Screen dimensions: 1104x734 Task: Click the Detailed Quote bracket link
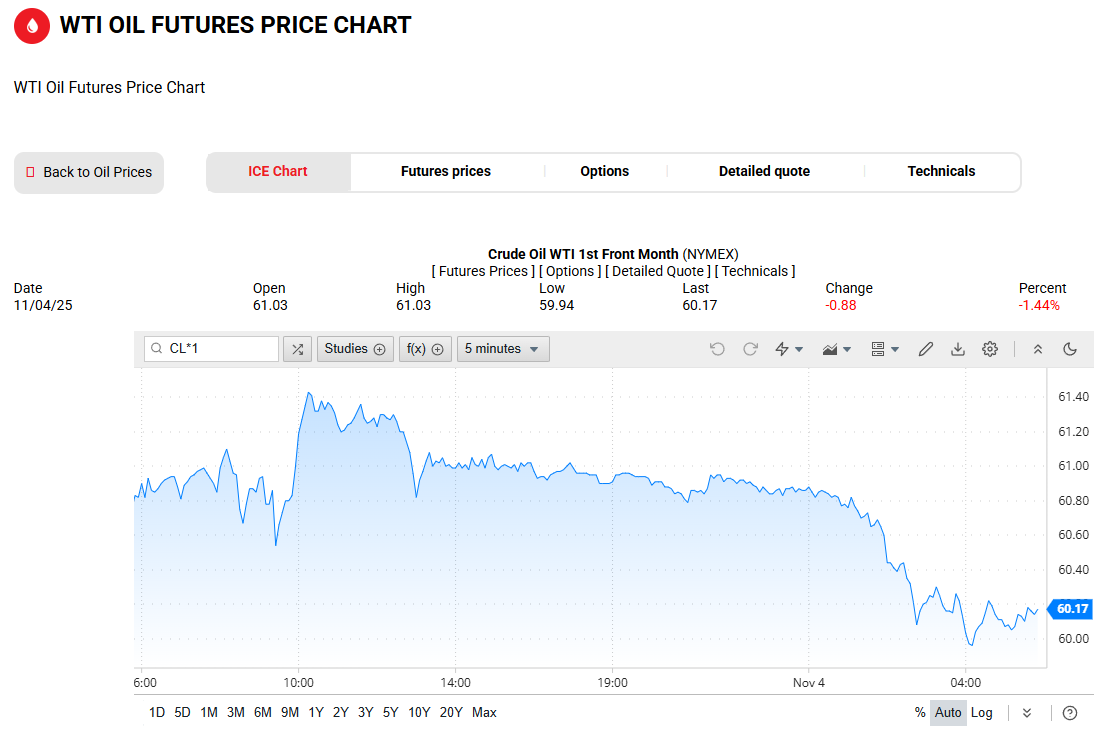click(659, 271)
